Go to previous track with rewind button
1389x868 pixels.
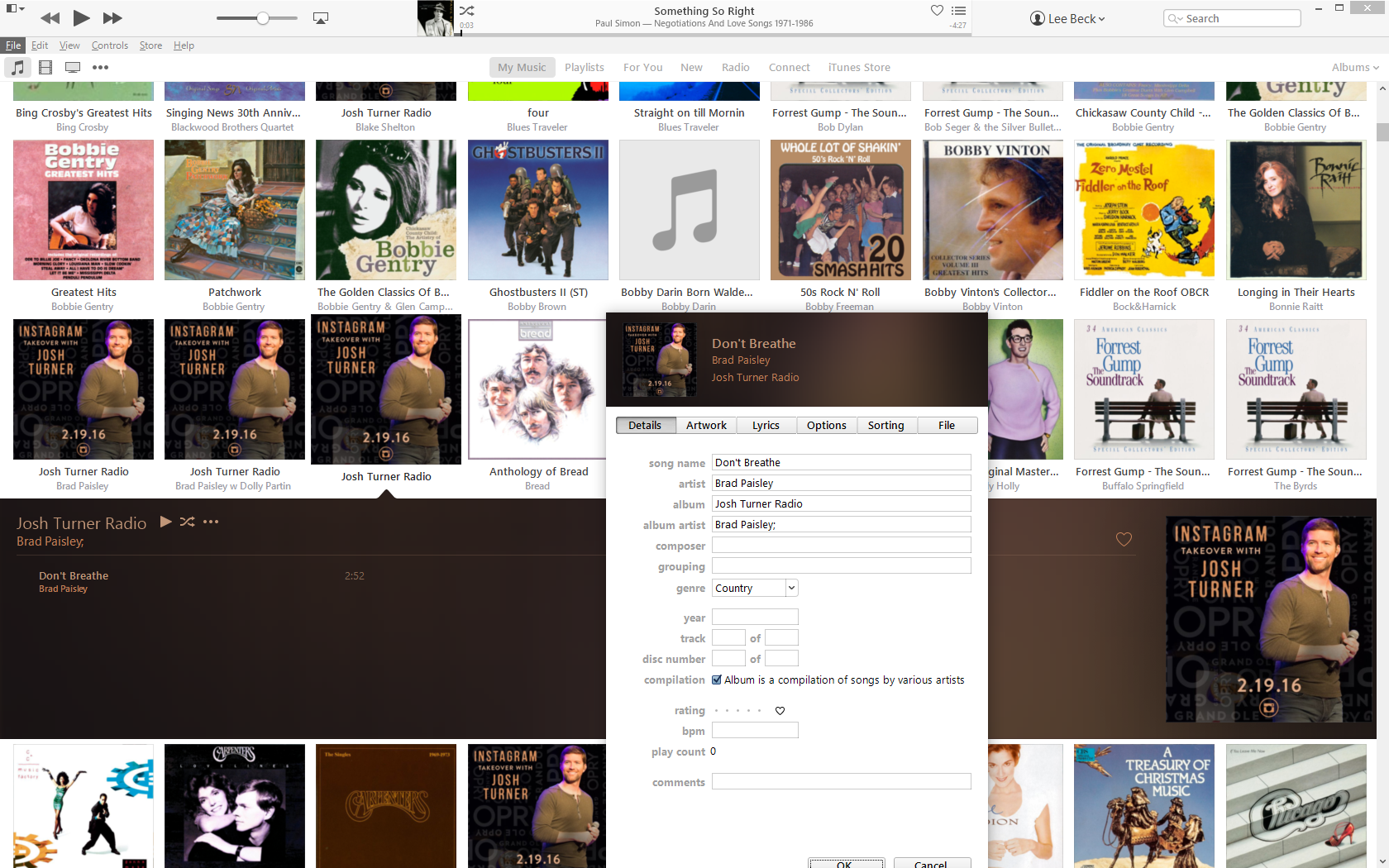tap(50, 18)
